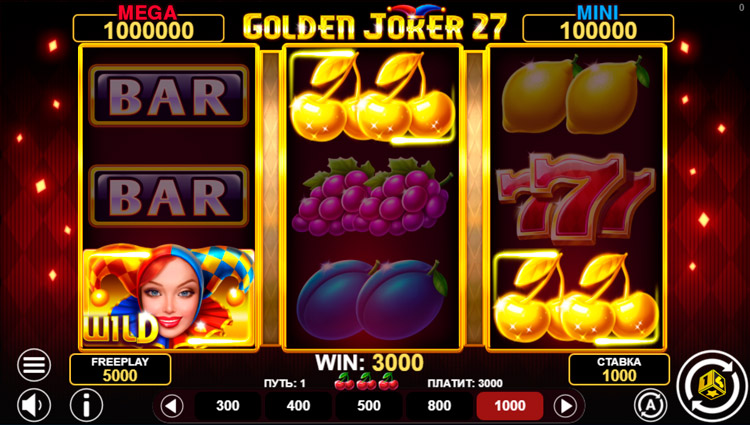The width and height of the screenshot is (750, 425).
Task: Toggle autoplay mode
Action: tap(651, 405)
